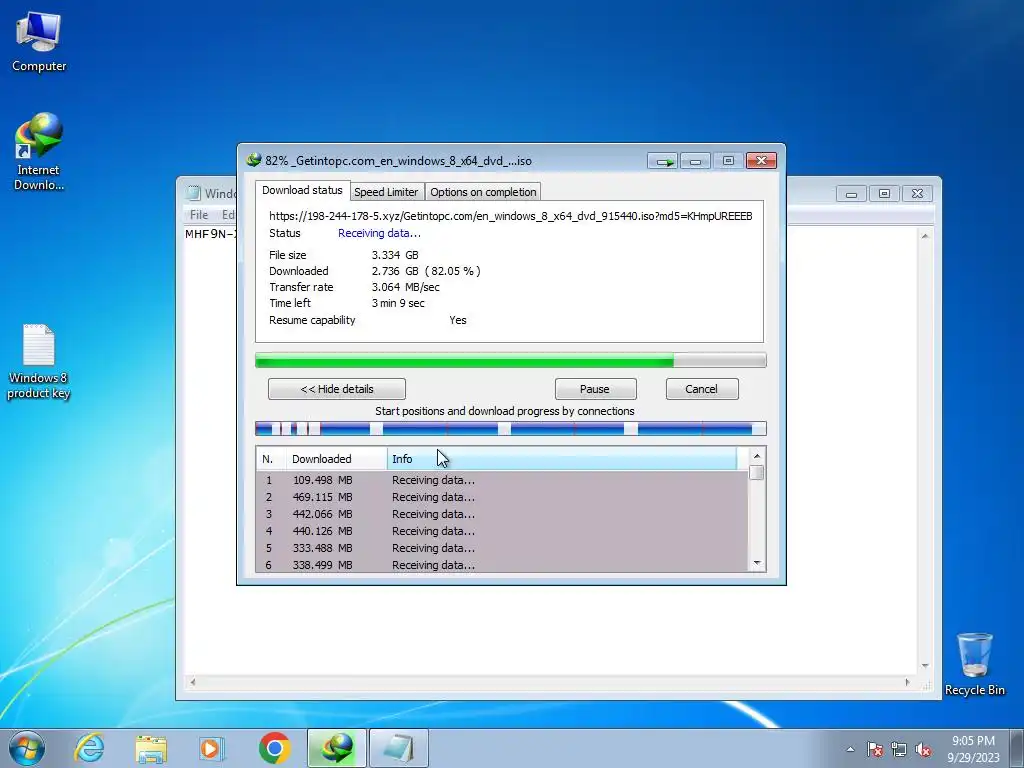Screen dimensions: 1024x768
Task: Open the Options on completion tab
Action: pyautogui.click(x=483, y=192)
